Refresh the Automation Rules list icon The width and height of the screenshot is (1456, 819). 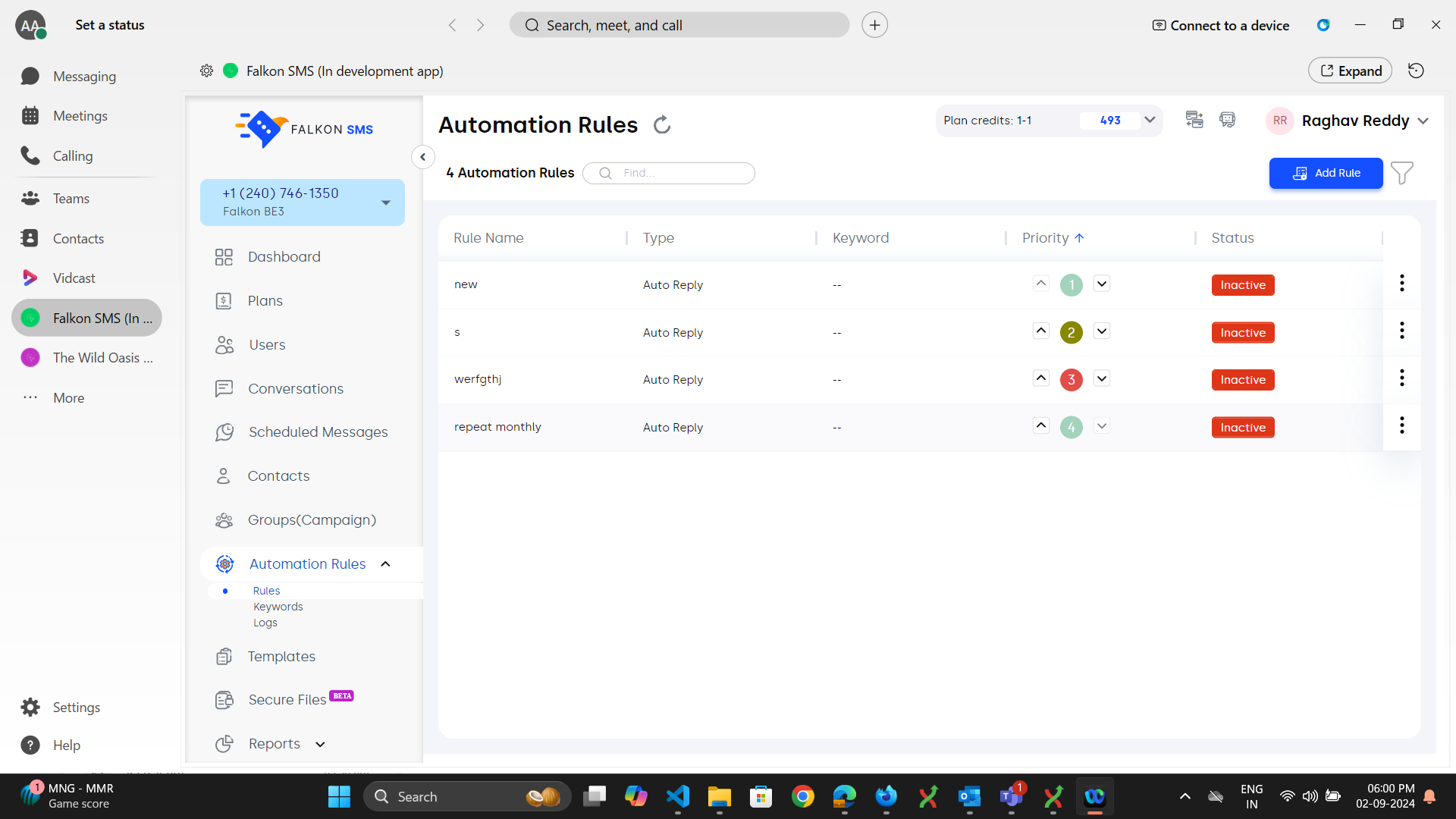(x=662, y=124)
